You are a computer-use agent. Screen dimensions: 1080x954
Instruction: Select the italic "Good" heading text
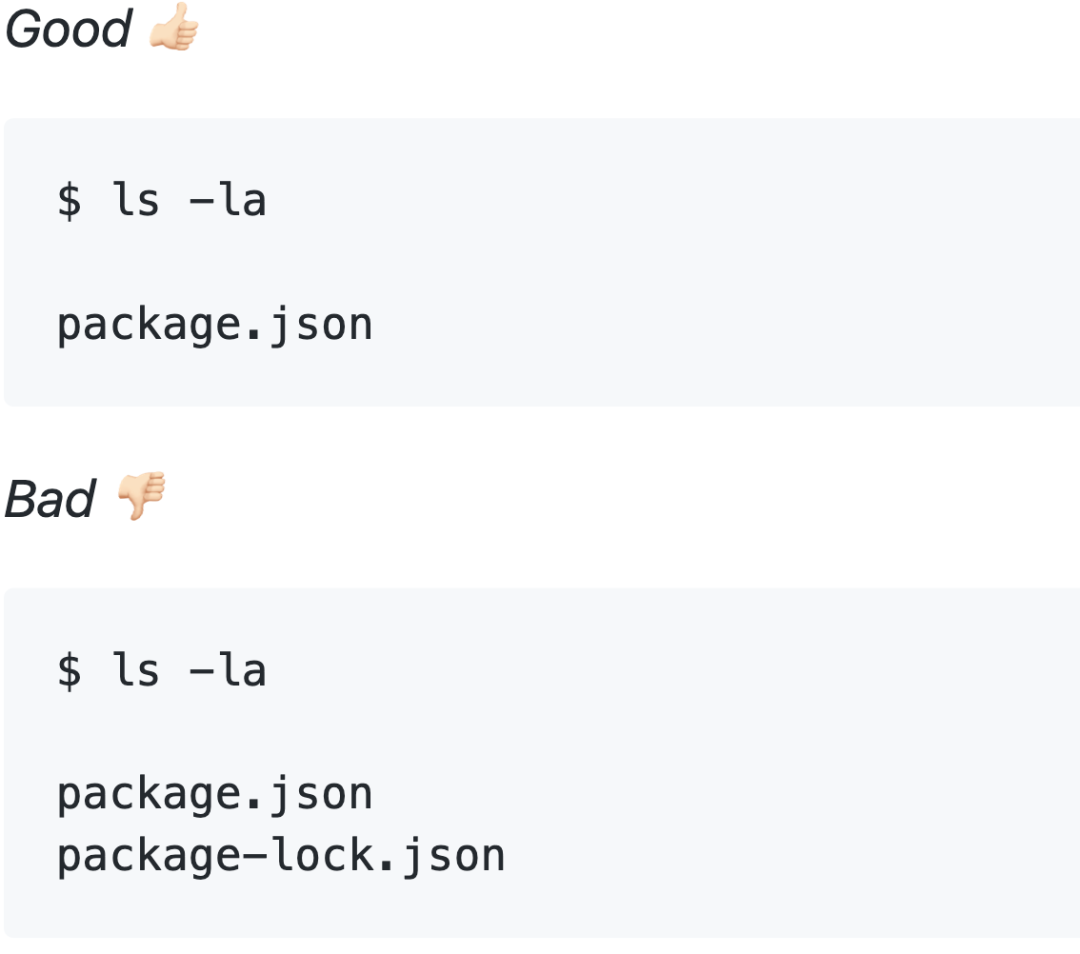(68, 29)
